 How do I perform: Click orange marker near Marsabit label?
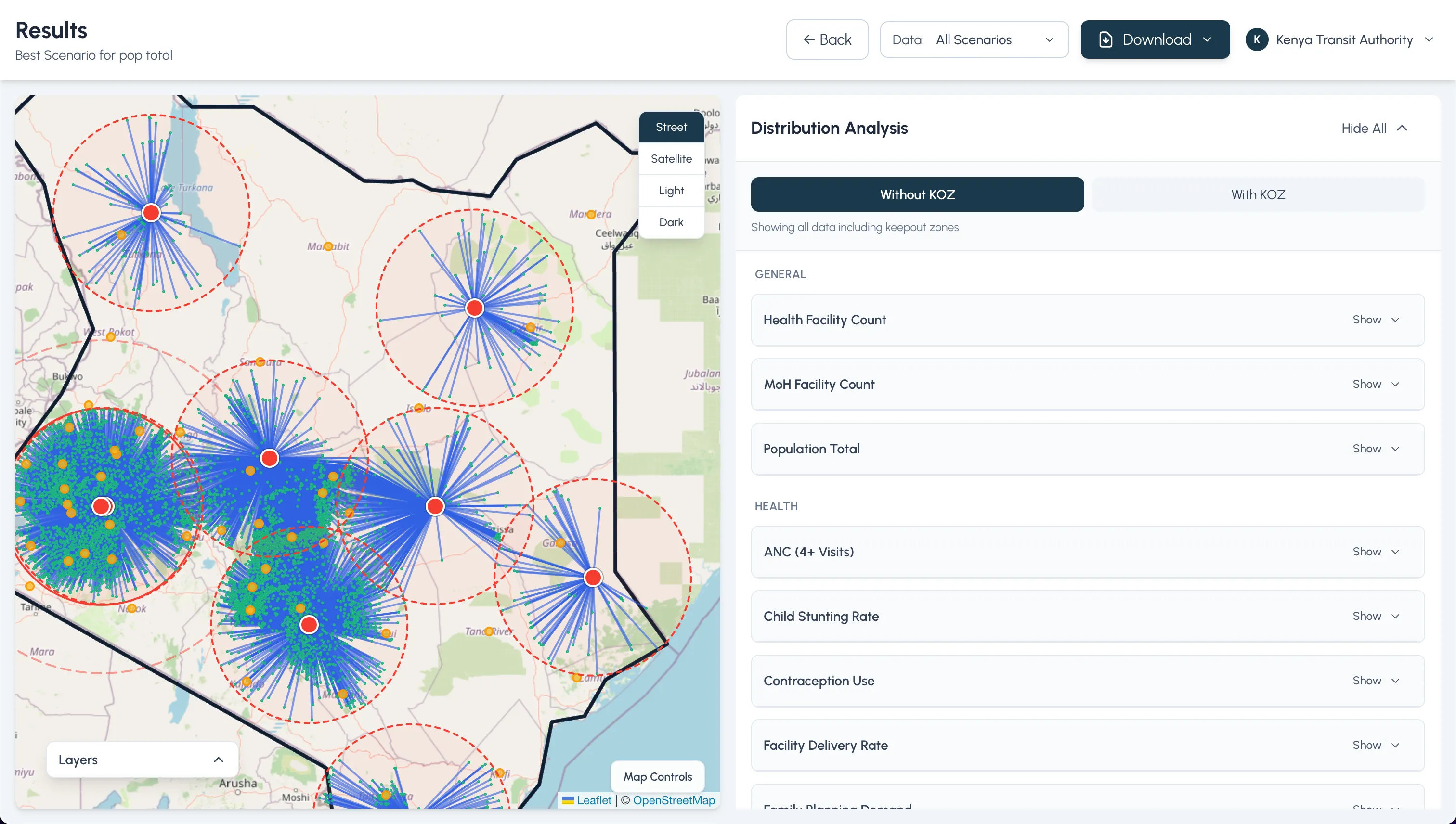click(328, 246)
